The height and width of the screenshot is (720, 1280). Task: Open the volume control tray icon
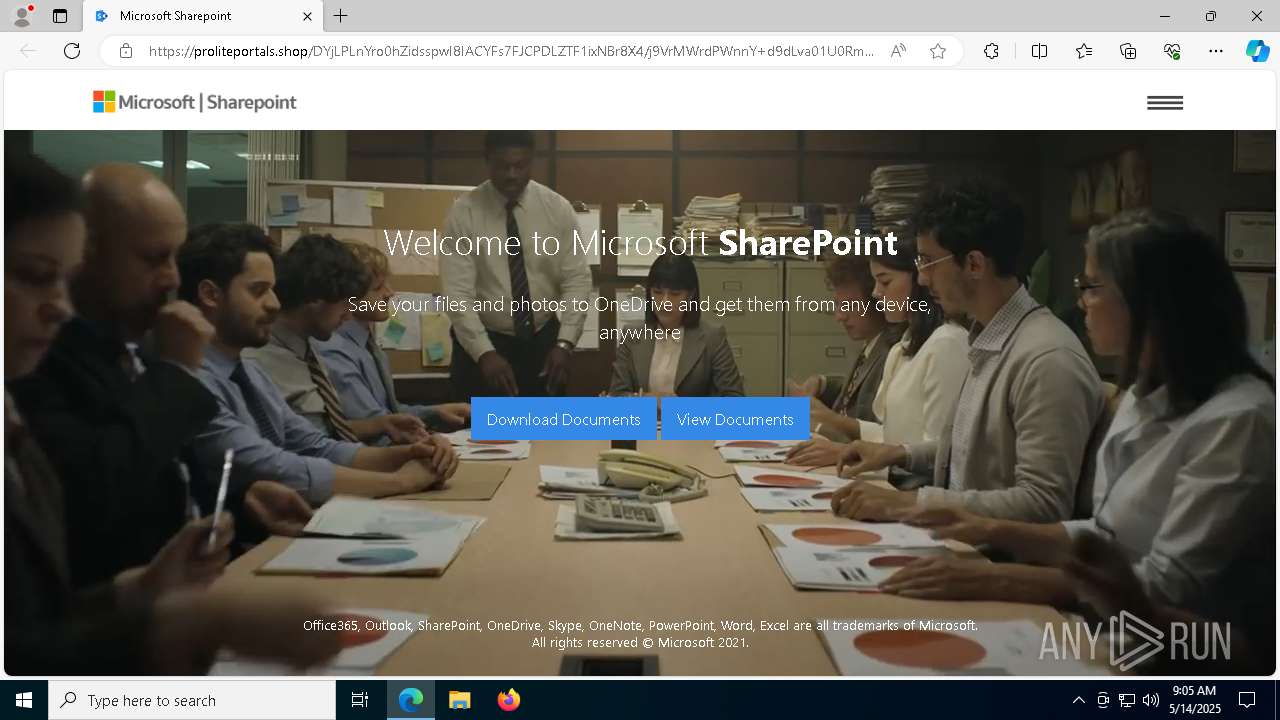coord(1151,700)
